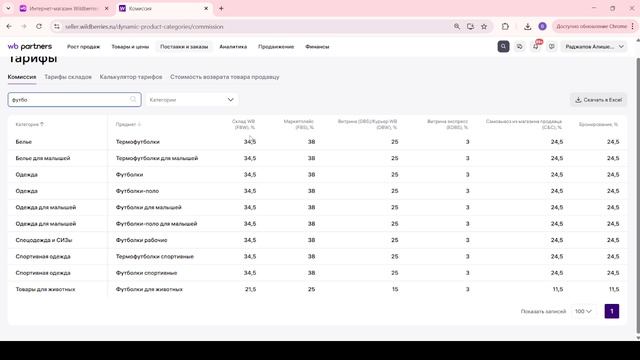Open the records-per-page 100 dropdown

[x=583, y=311]
